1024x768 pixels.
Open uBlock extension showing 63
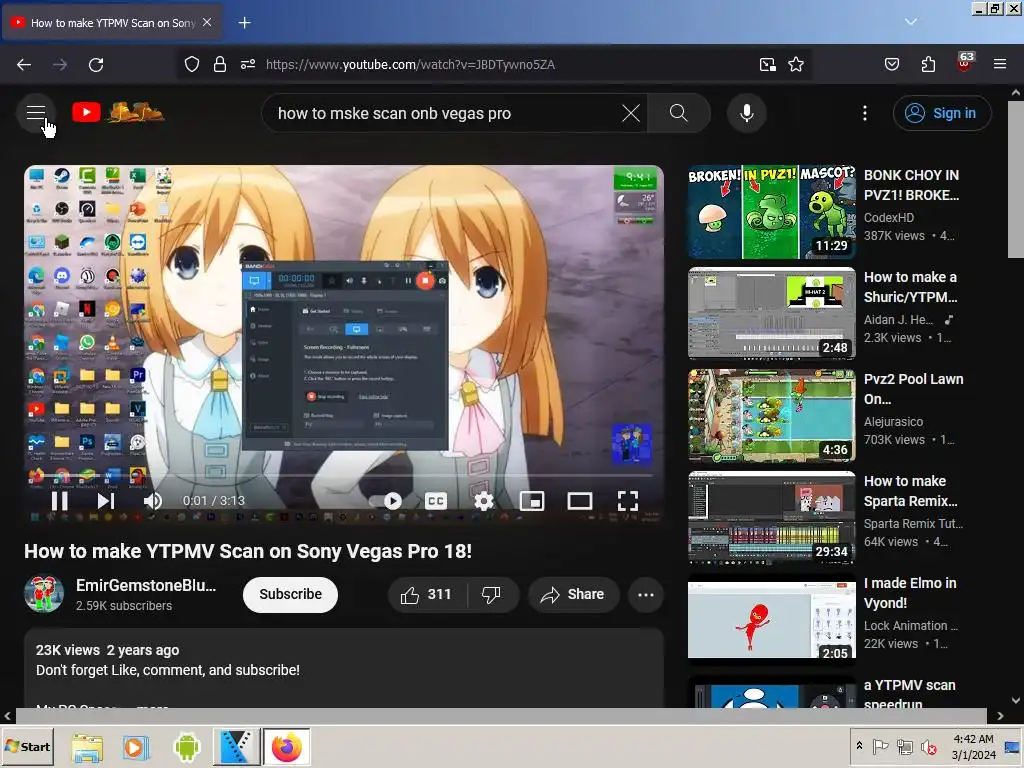pos(965,63)
